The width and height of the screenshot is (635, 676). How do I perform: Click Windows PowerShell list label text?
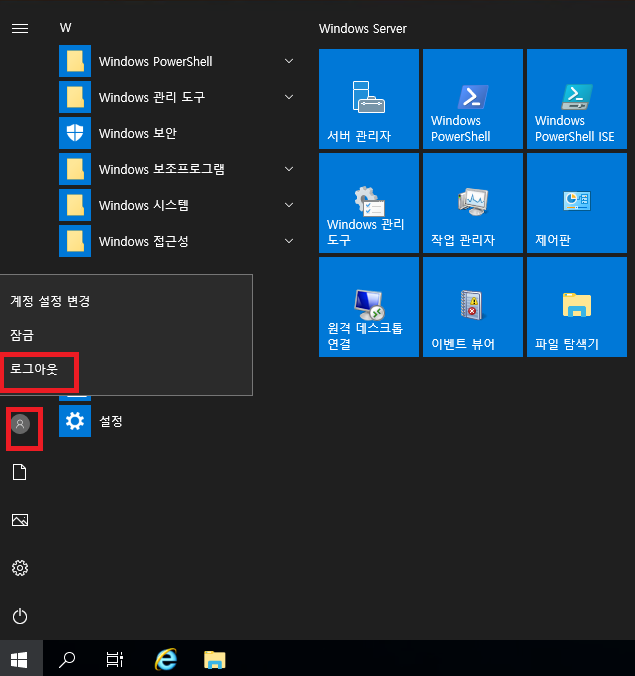coord(156,62)
